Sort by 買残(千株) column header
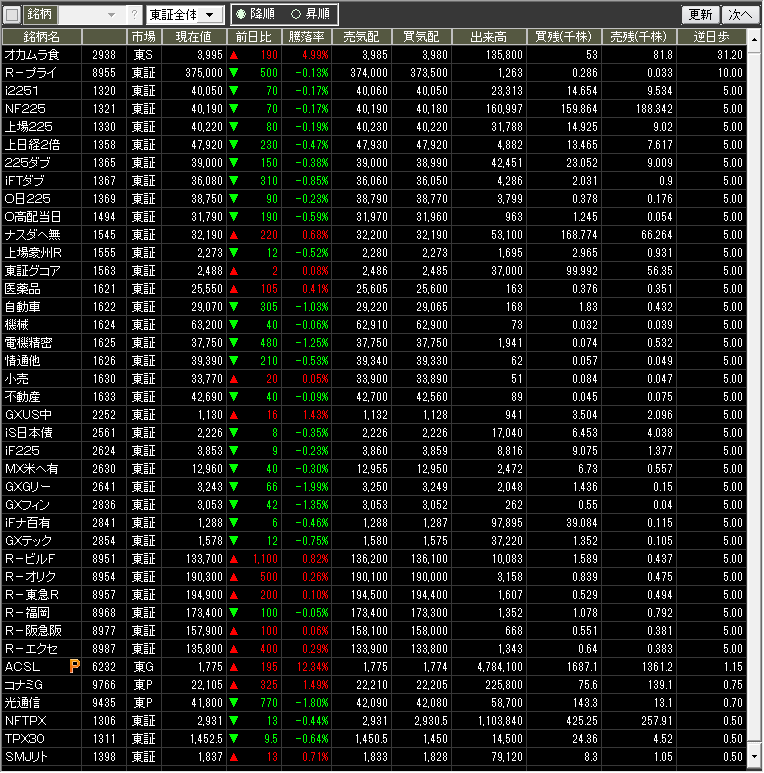Image resolution: width=764 pixels, height=773 pixels. [564, 37]
